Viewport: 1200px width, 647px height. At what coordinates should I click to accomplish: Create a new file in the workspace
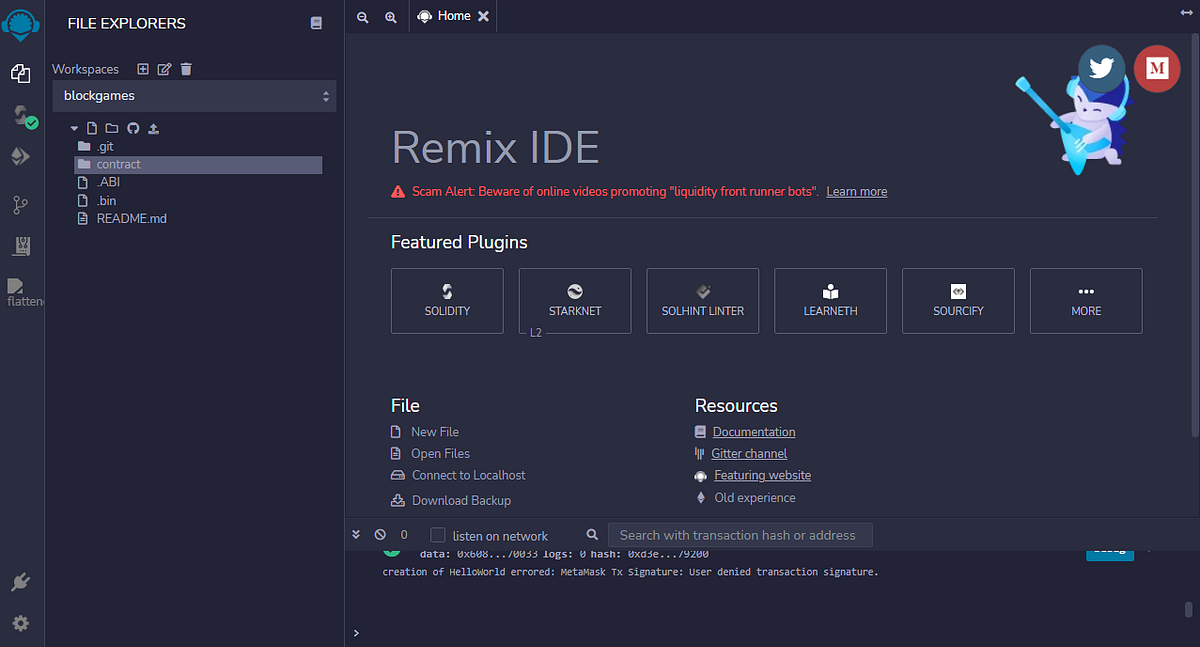click(x=91, y=128)
